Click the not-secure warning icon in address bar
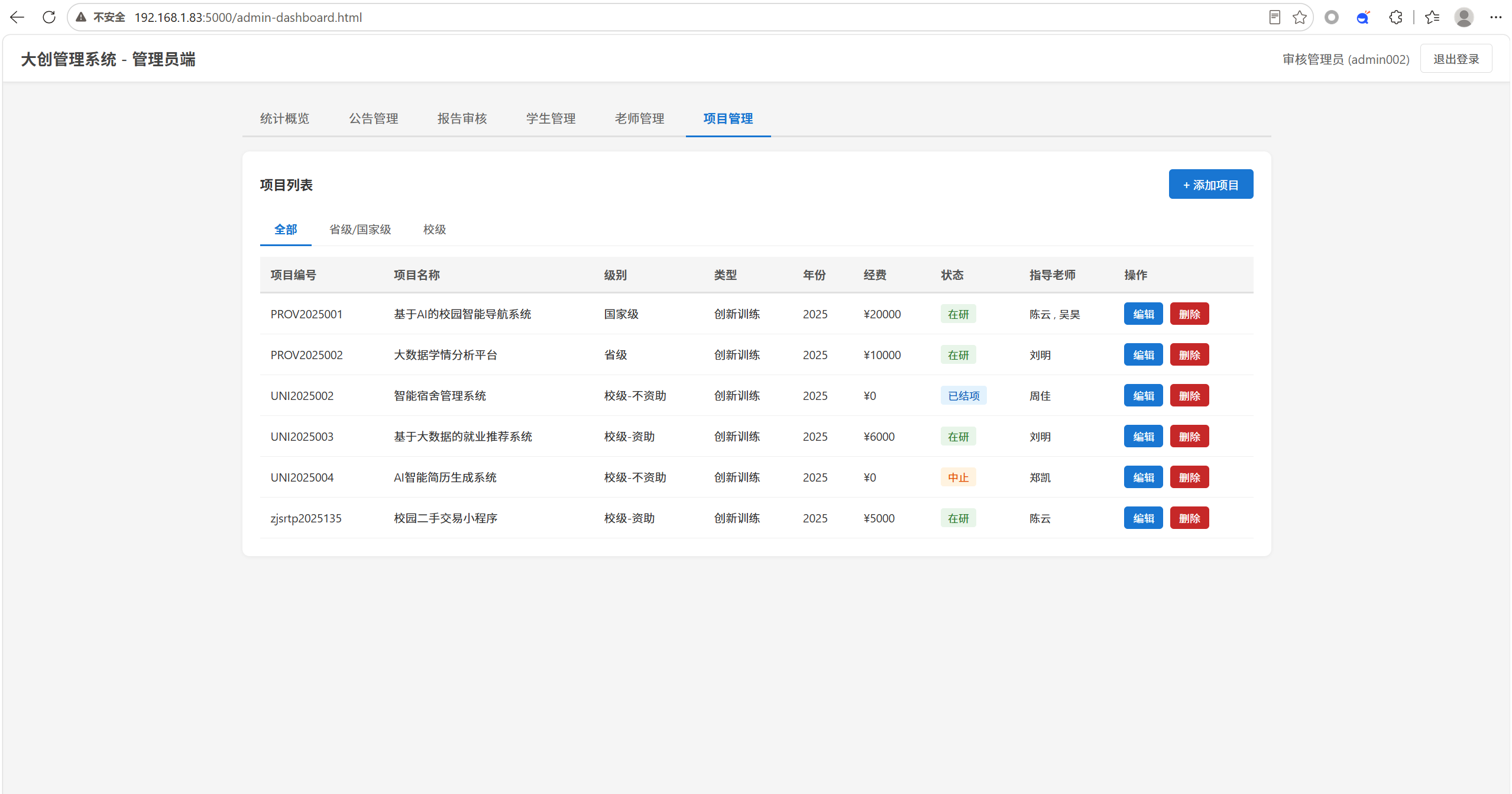1512x794 pixels. 81,17
